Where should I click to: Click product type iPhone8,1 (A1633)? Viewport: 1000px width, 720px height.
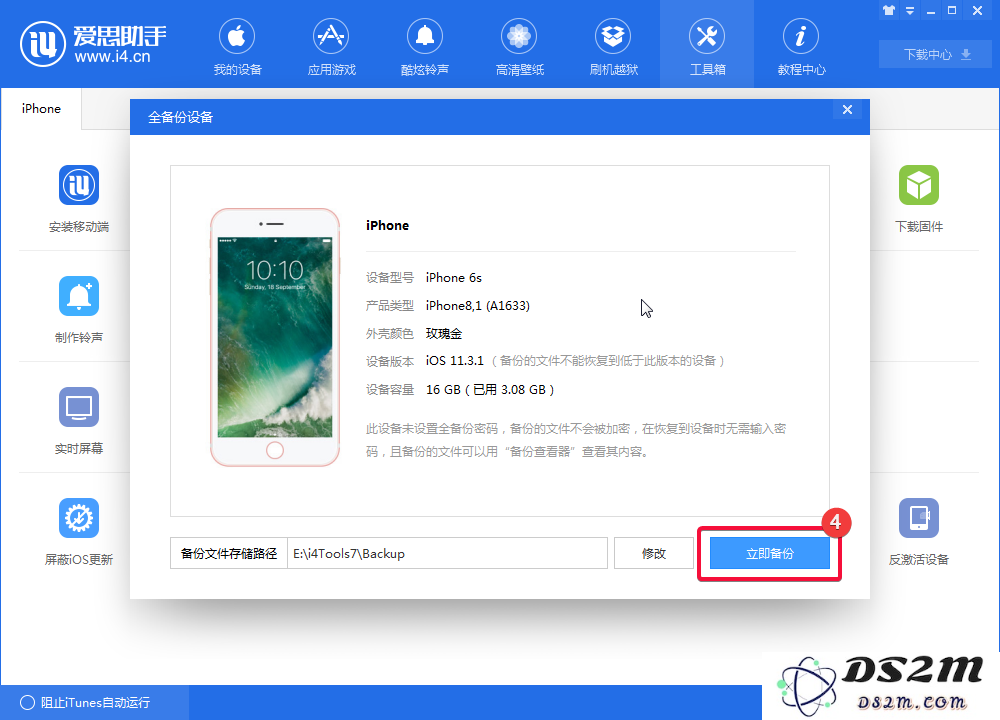tap(478, 305)
